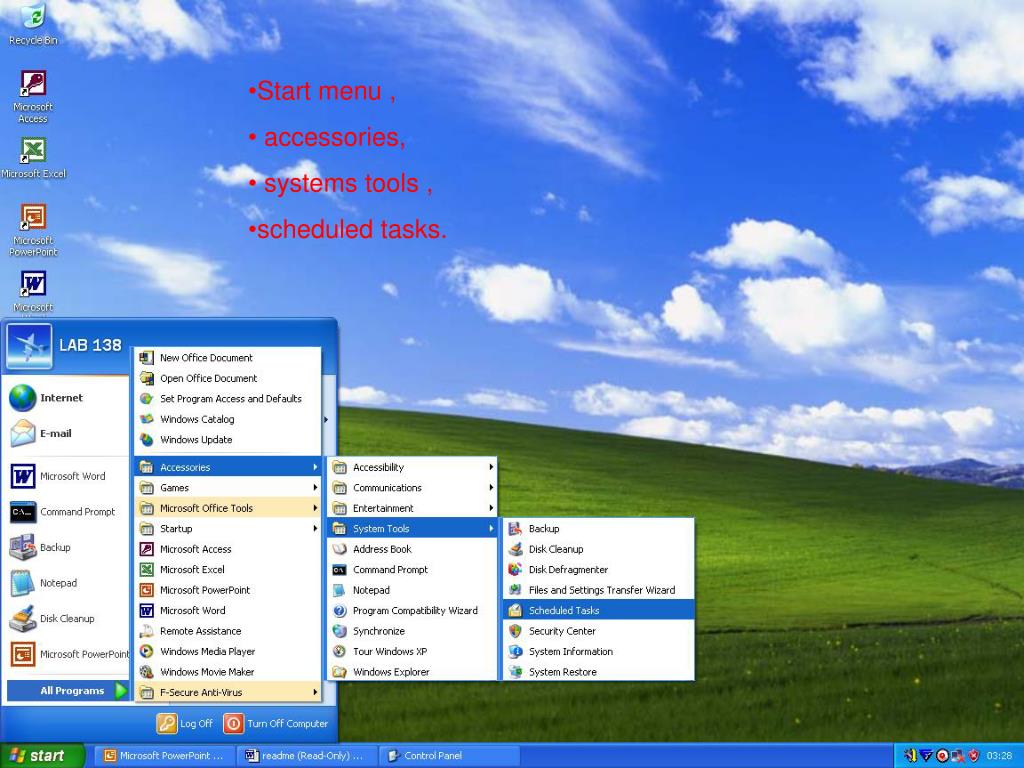
Task: Click the Address Book icon
Action: (x=340, y=549)
